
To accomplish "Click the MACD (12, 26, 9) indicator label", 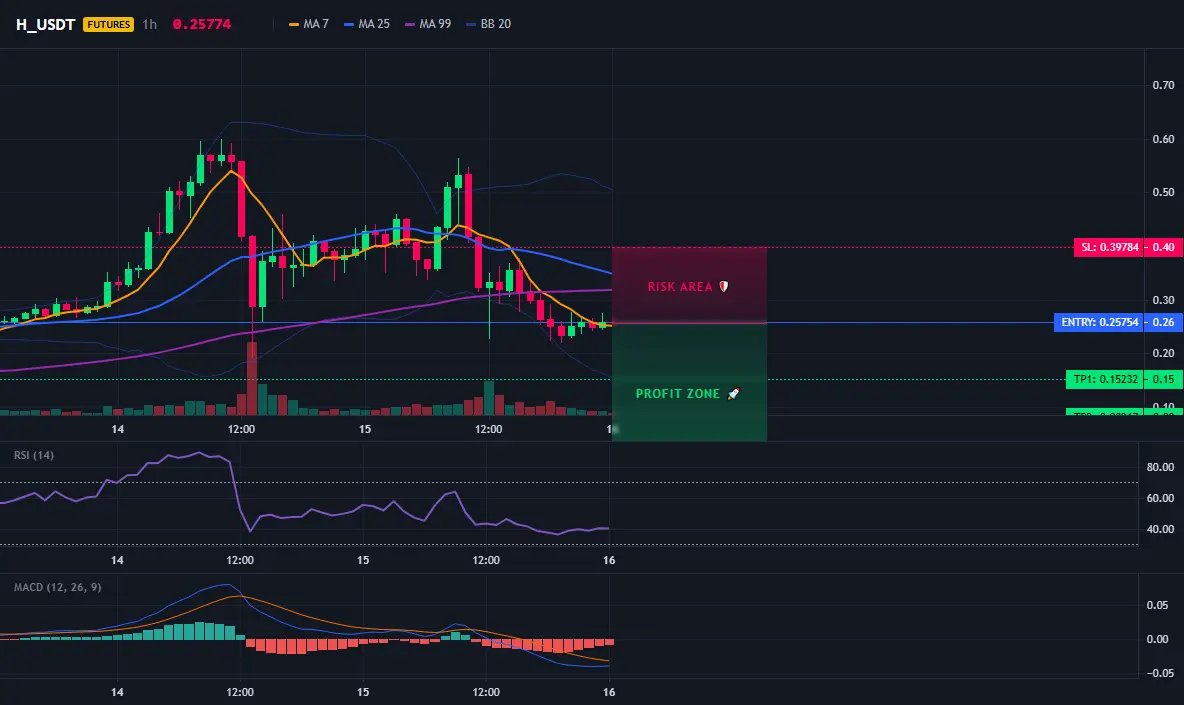I will pos(57,587).
